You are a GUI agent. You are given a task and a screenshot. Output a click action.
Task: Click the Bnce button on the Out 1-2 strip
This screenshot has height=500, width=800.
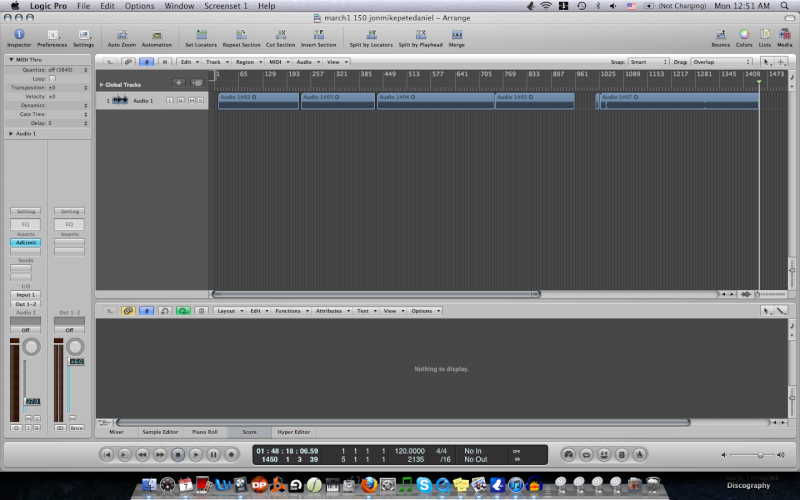[77, 428]
